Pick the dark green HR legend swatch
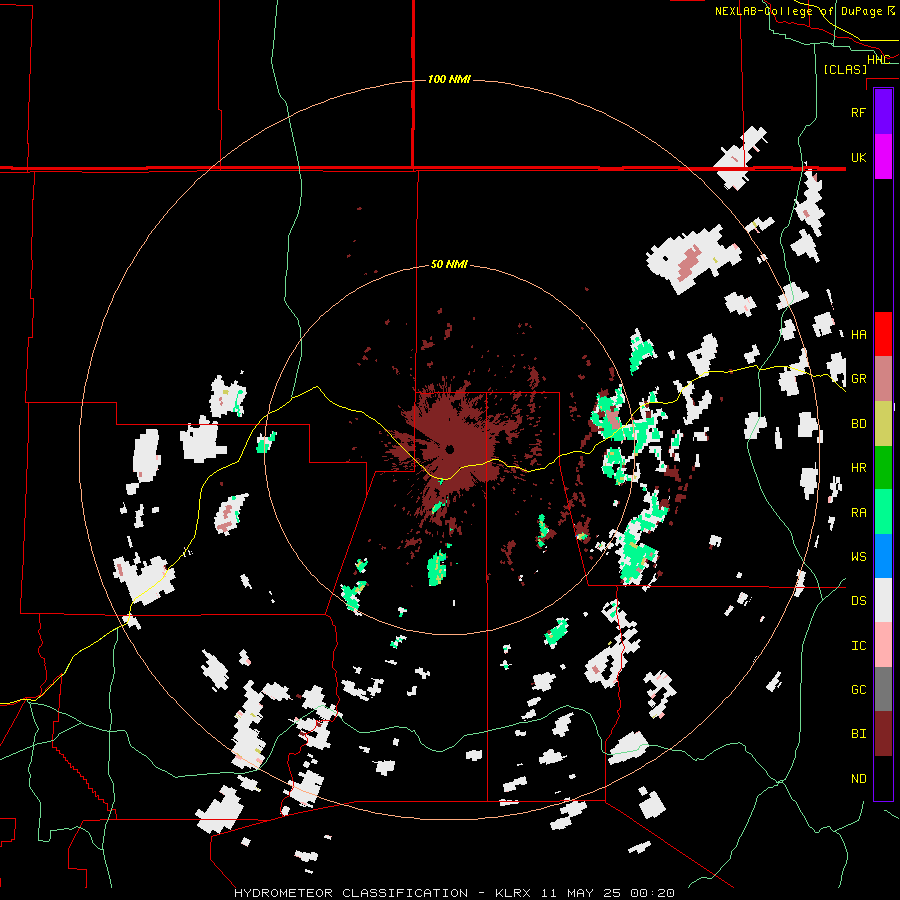The width and height of the screenshot is (900, 900). [883, 467]
